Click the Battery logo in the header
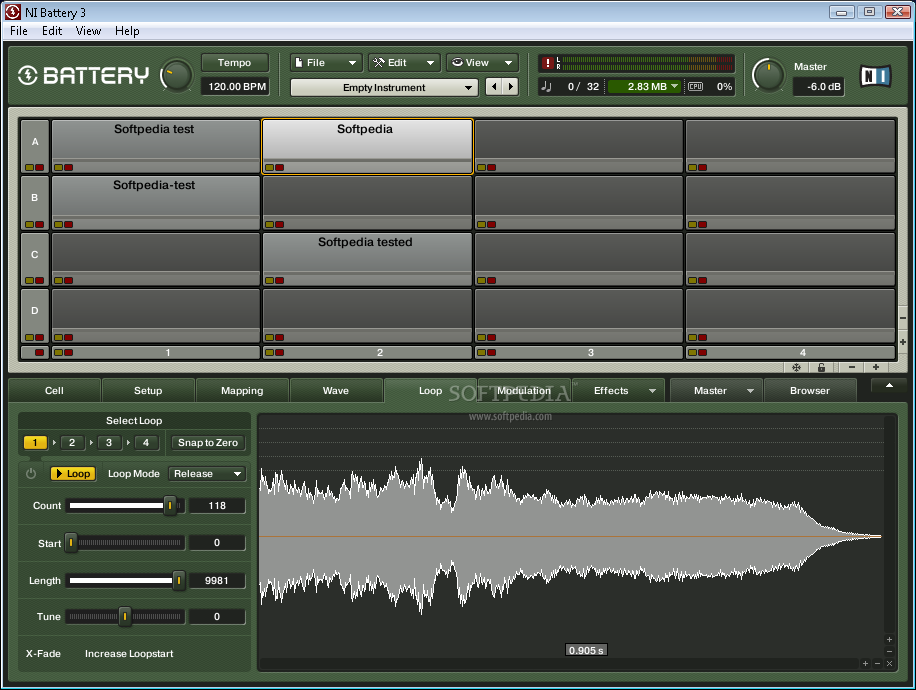This screenshot has width=916, height=690. (84, 75)
